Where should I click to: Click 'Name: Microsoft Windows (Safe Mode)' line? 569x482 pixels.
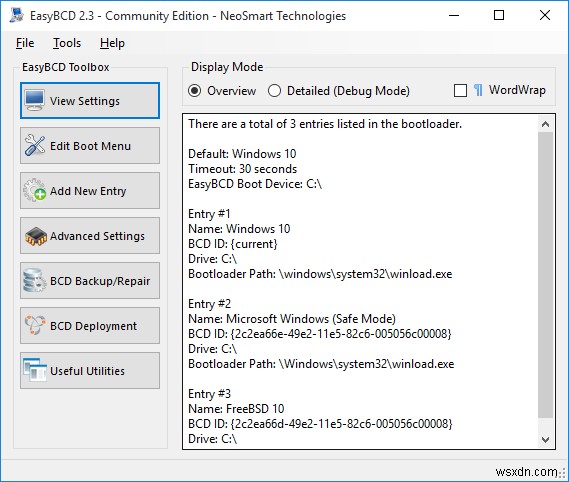pos(292,319)
